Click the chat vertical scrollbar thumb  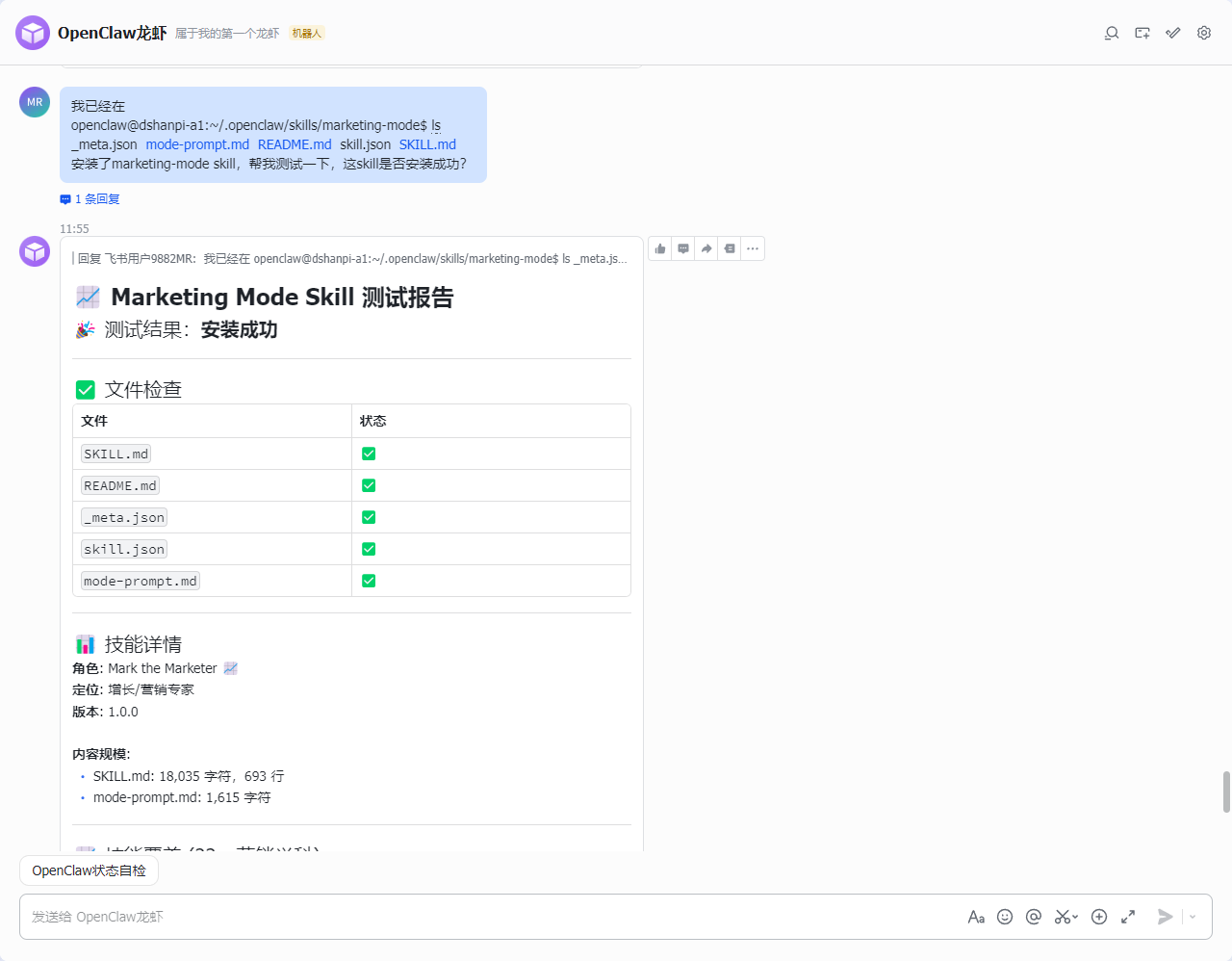1226,792
